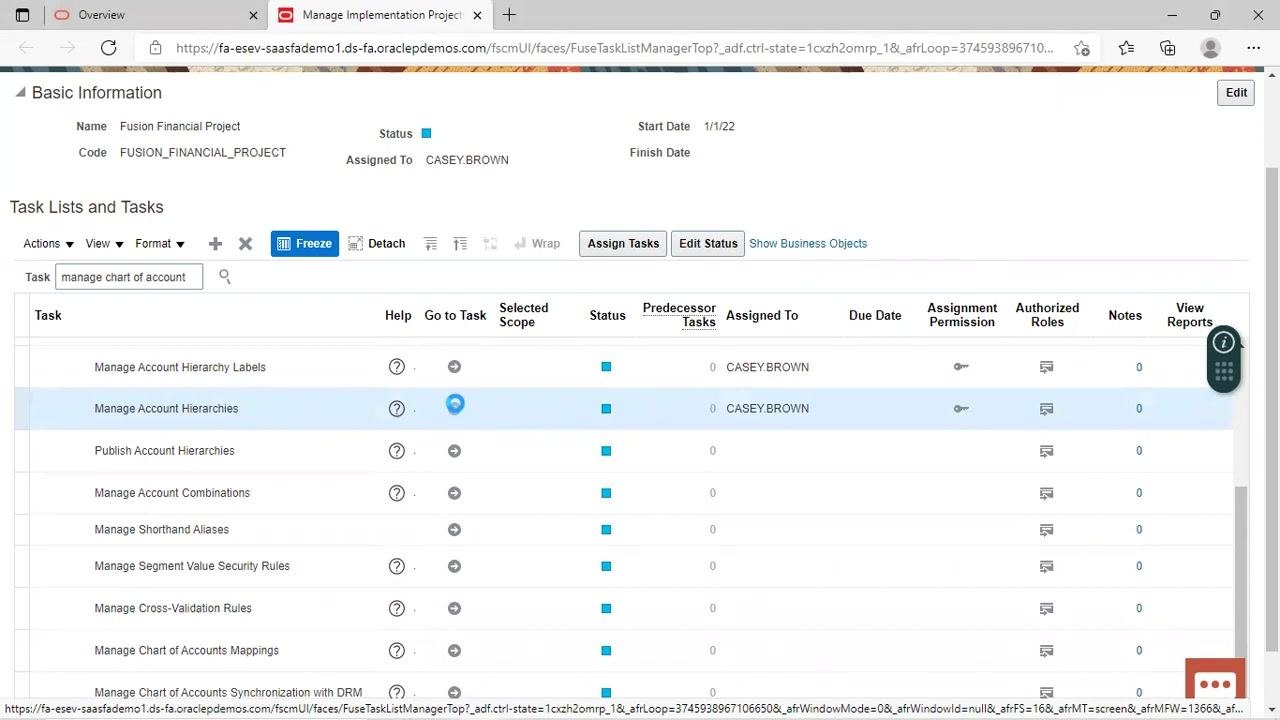
Task: Sort by the Status column header
Action: [607, 316]
